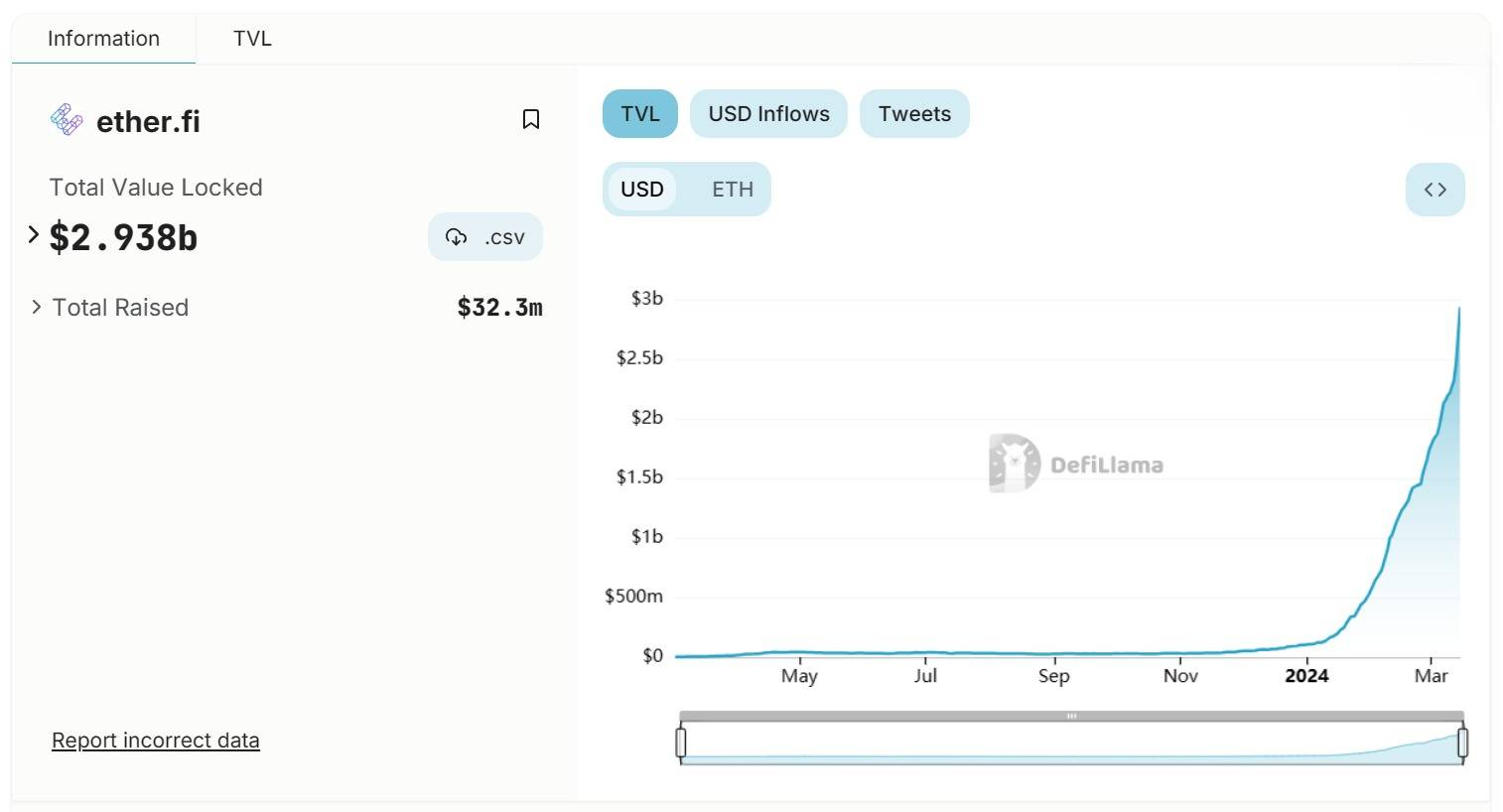Expand the Total Raised details
The width and height of the screenshot is (1503, 812).
tap(37, 307)
